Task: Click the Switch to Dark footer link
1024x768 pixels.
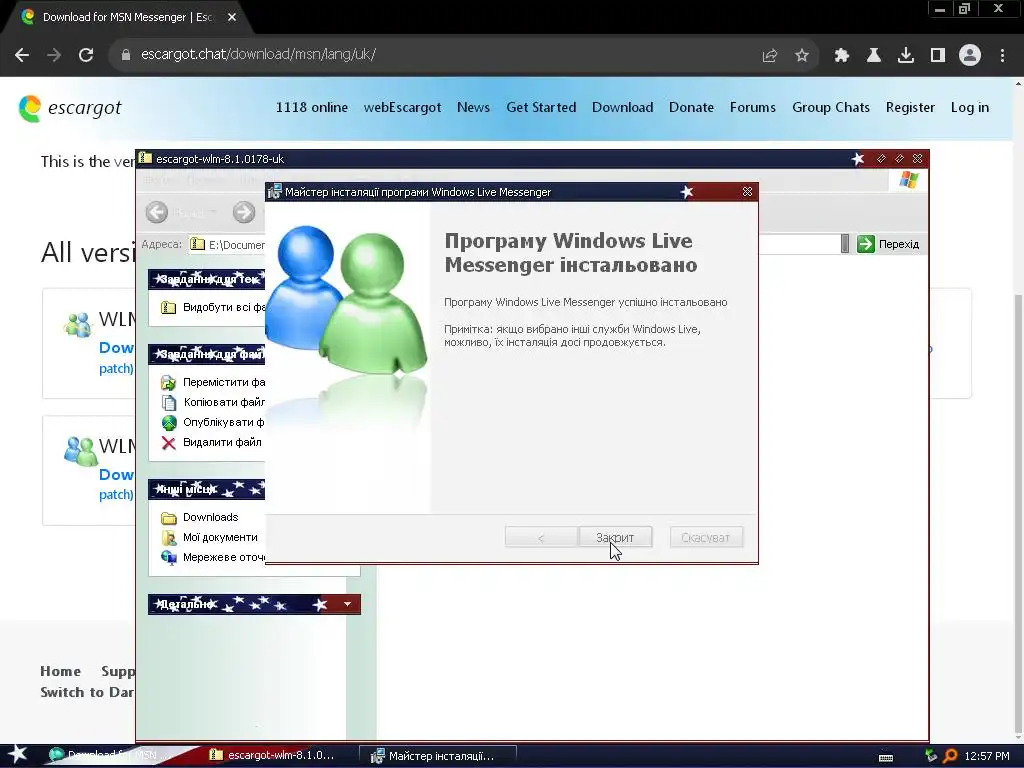Action: coord(87,692)
